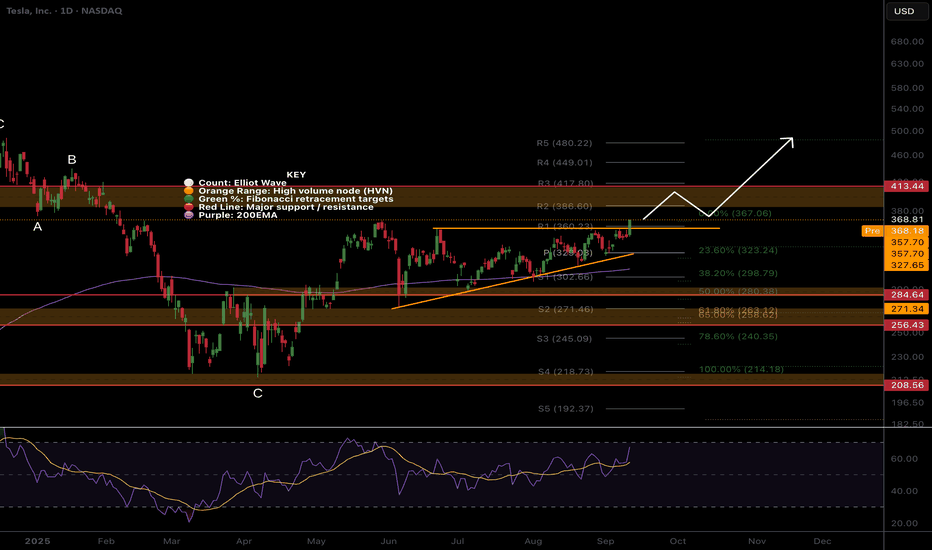
Task: Select the Elliott wave label A
Action: click(x=37, y=227)
